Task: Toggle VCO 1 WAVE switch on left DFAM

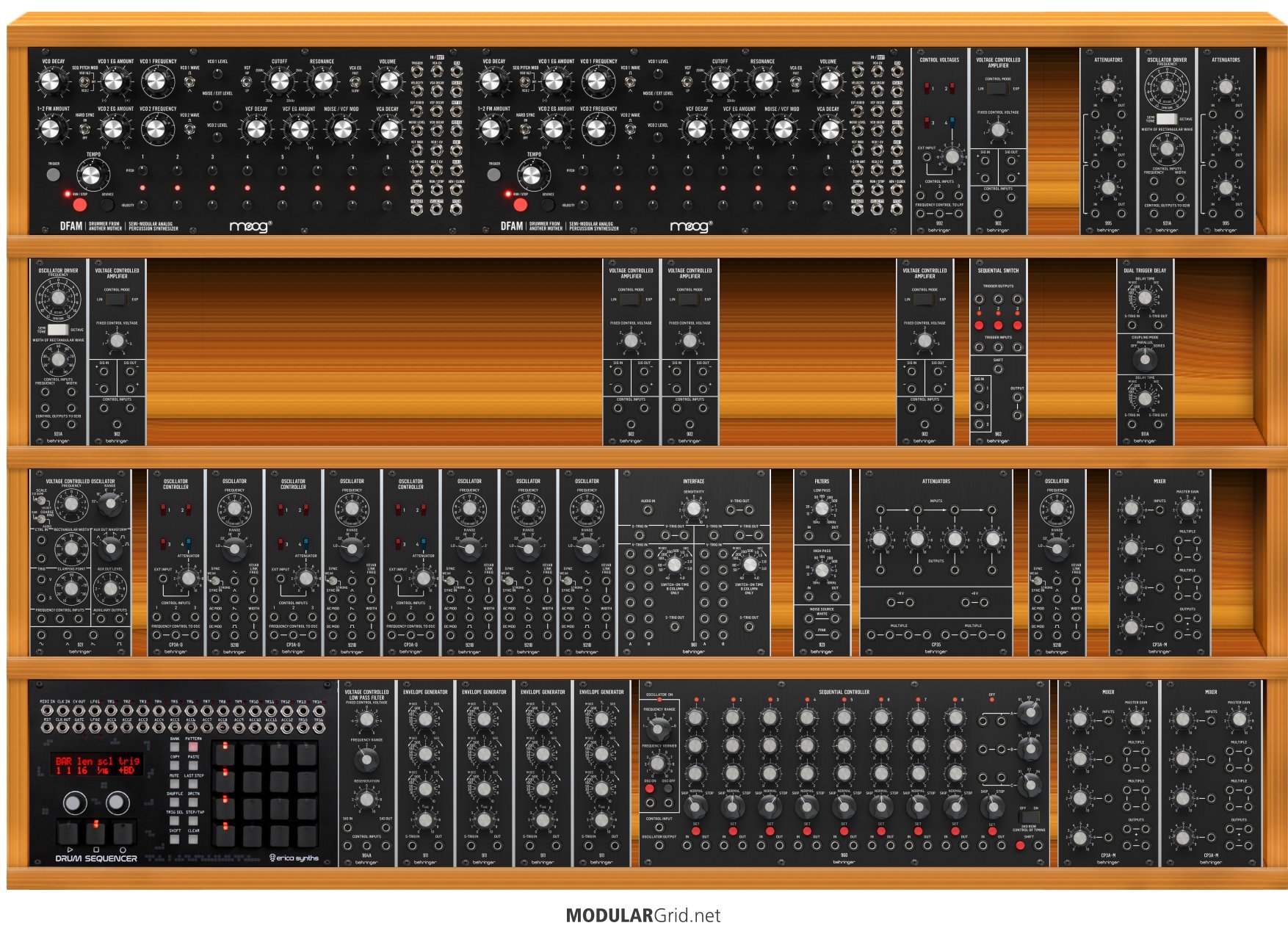Action: click(189, 82)
